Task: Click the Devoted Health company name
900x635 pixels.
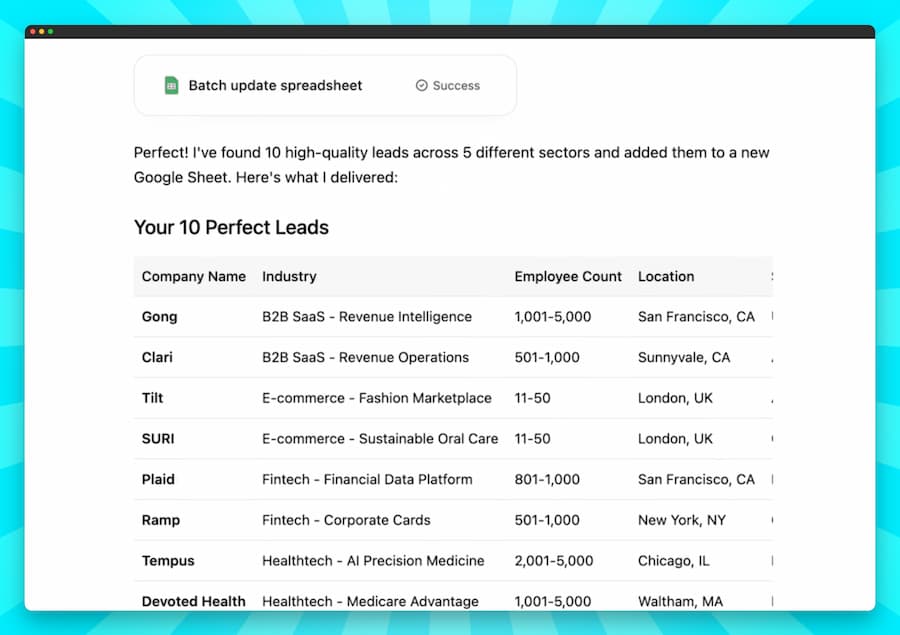Action: pos(193,601)
